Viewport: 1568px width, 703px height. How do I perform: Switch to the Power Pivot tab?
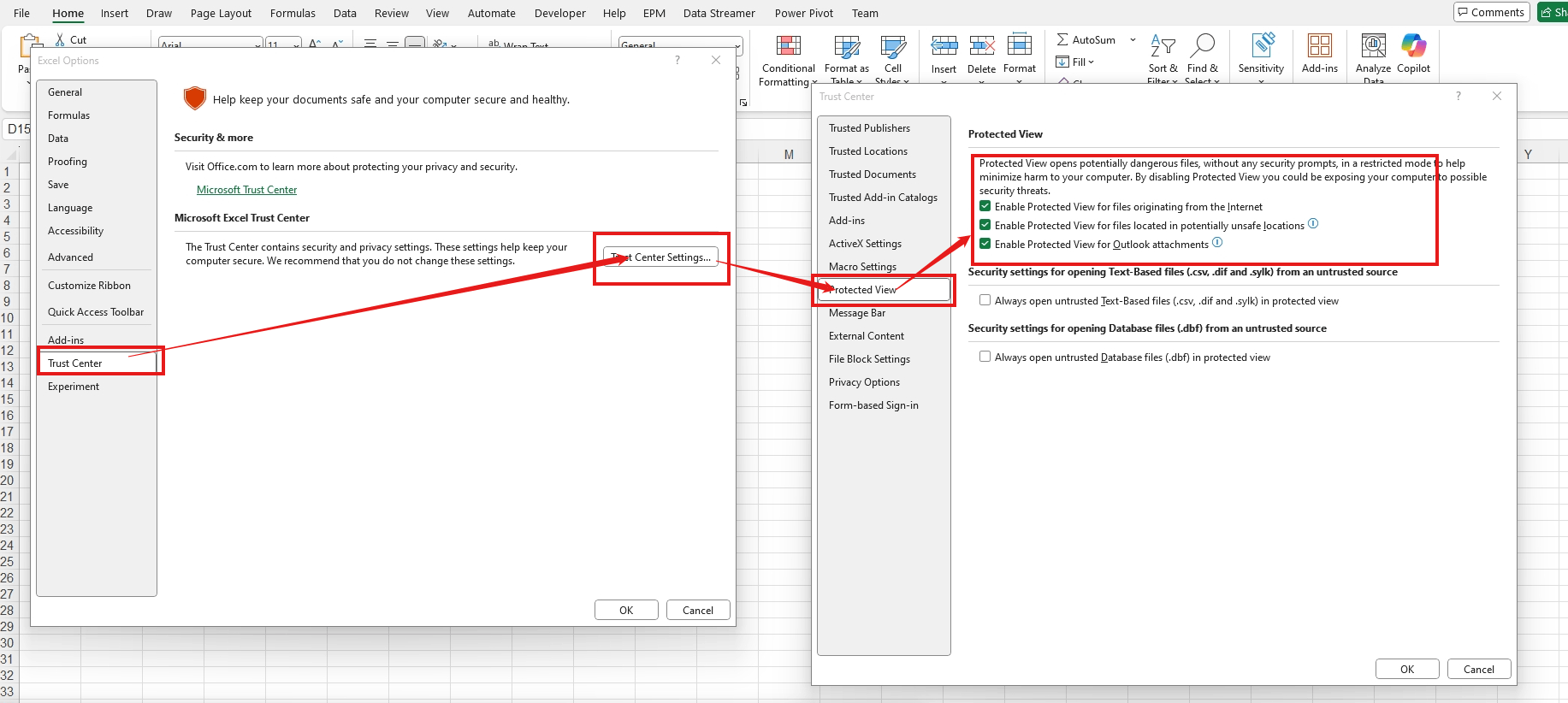(x=803, y=13)
